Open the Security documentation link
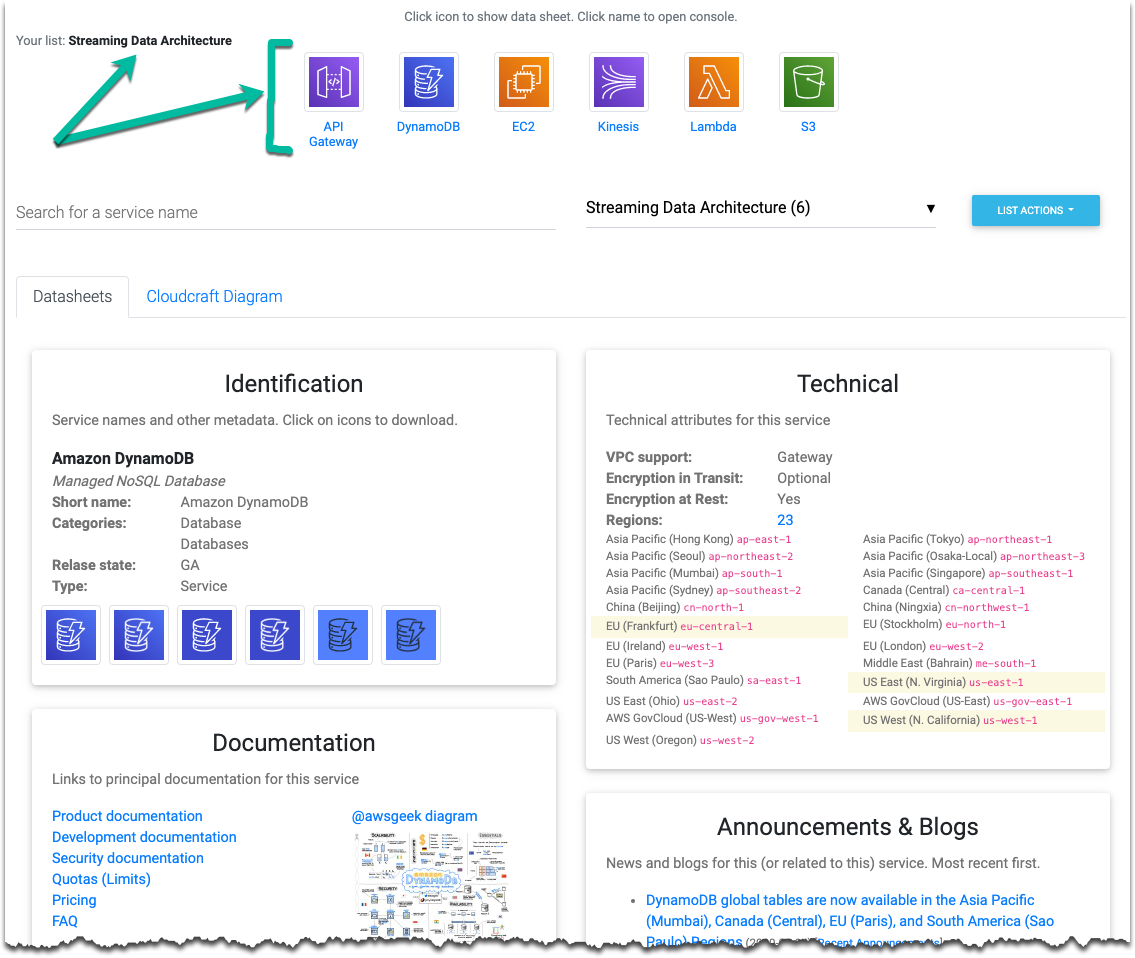This screenshot has height=958, width=1135. point(127,858)
